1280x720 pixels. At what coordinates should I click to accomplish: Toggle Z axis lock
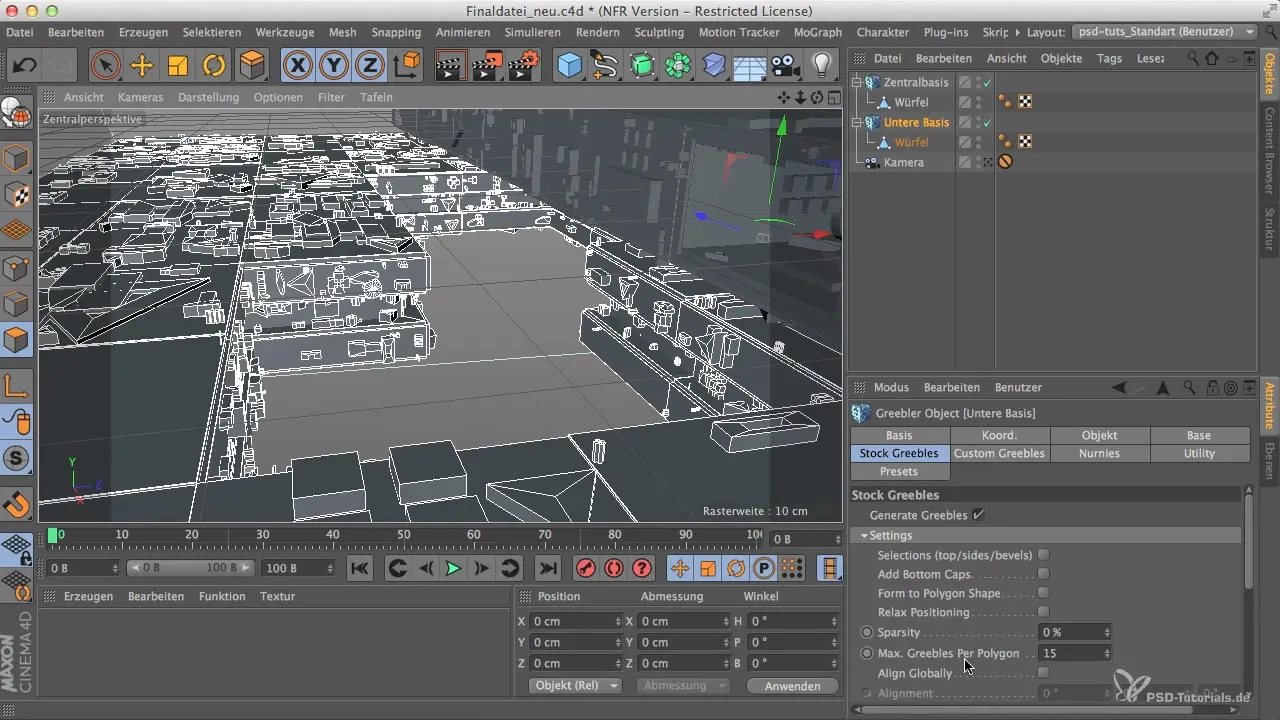coord(370,66)
